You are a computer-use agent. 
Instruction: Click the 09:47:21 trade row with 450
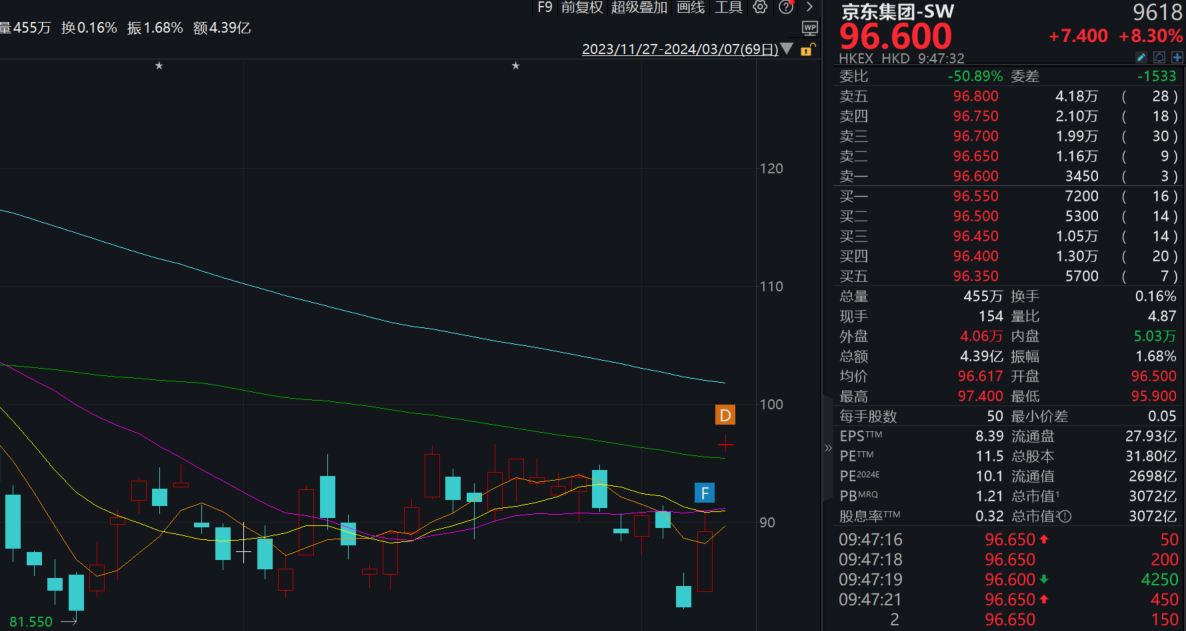(1008, 600)
